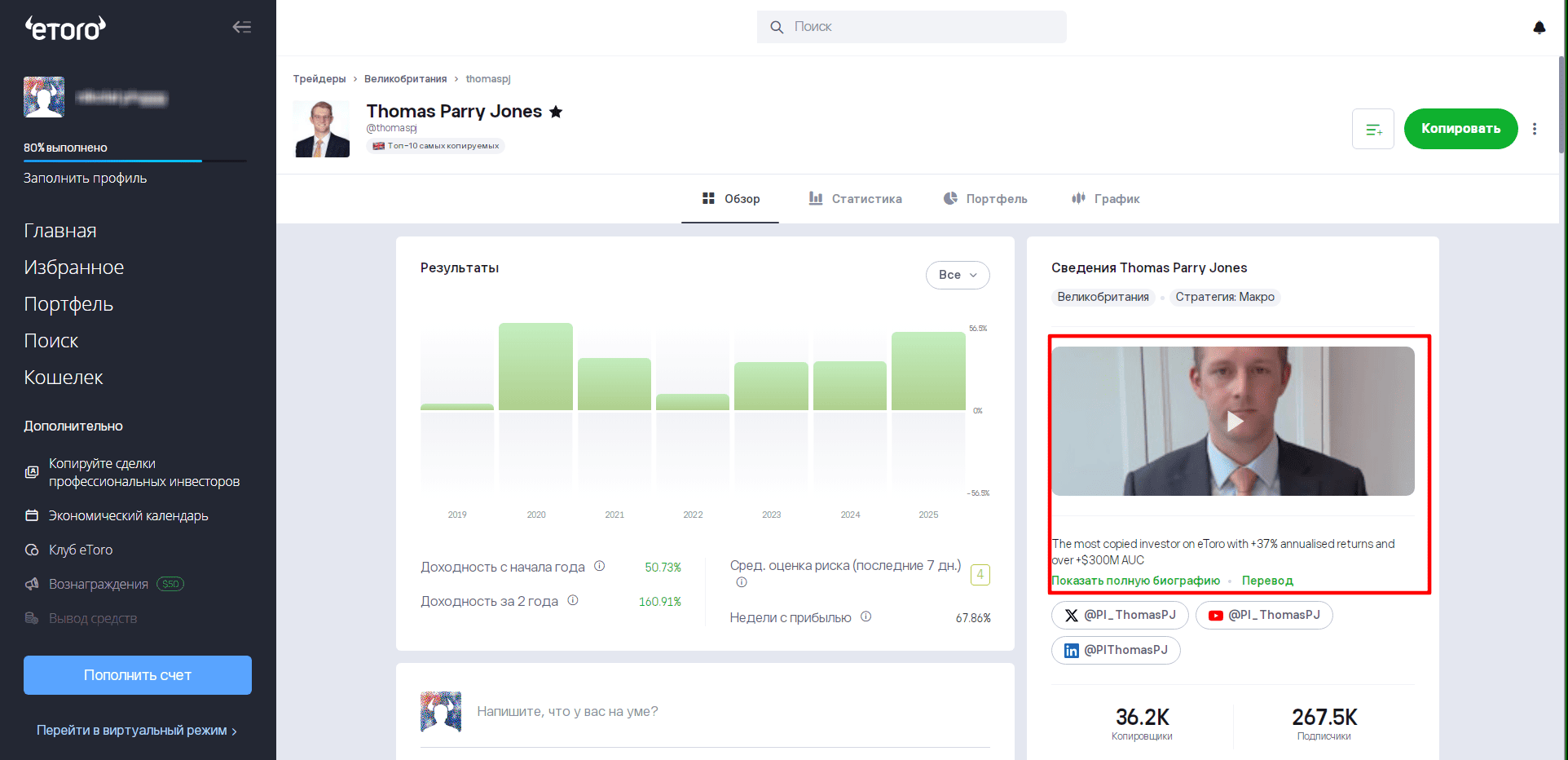The image size is (1568, 760).
Task: Click the Поиск search field at top
Action: tap(911, 27)
